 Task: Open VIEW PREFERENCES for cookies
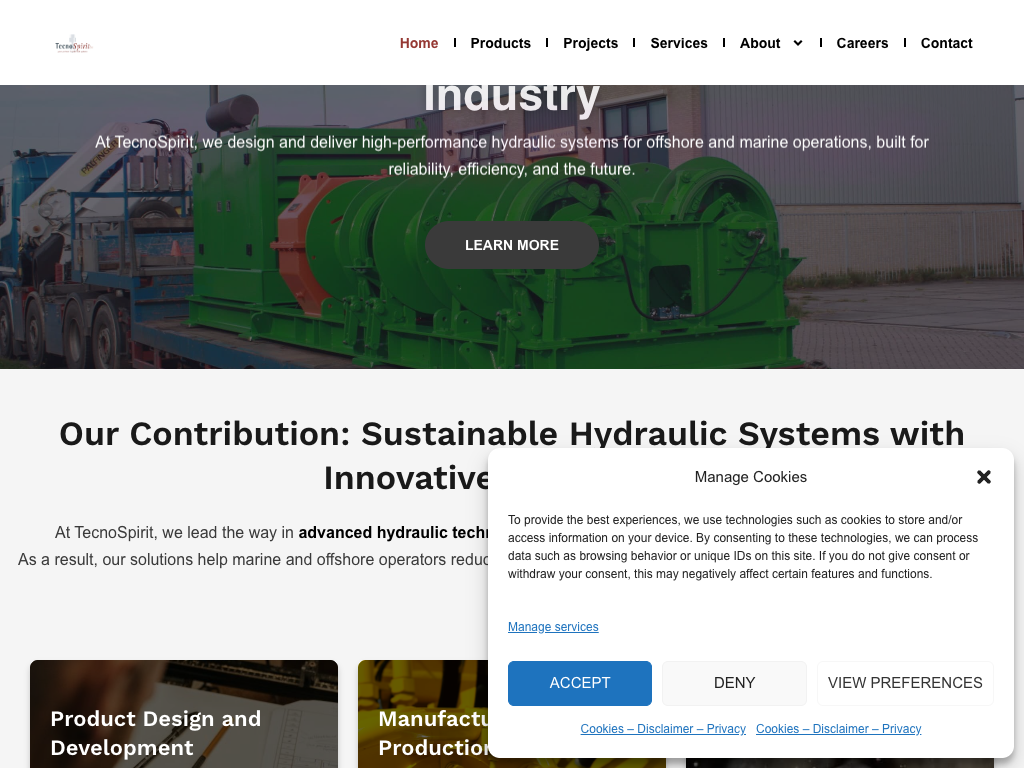(905, 683)
